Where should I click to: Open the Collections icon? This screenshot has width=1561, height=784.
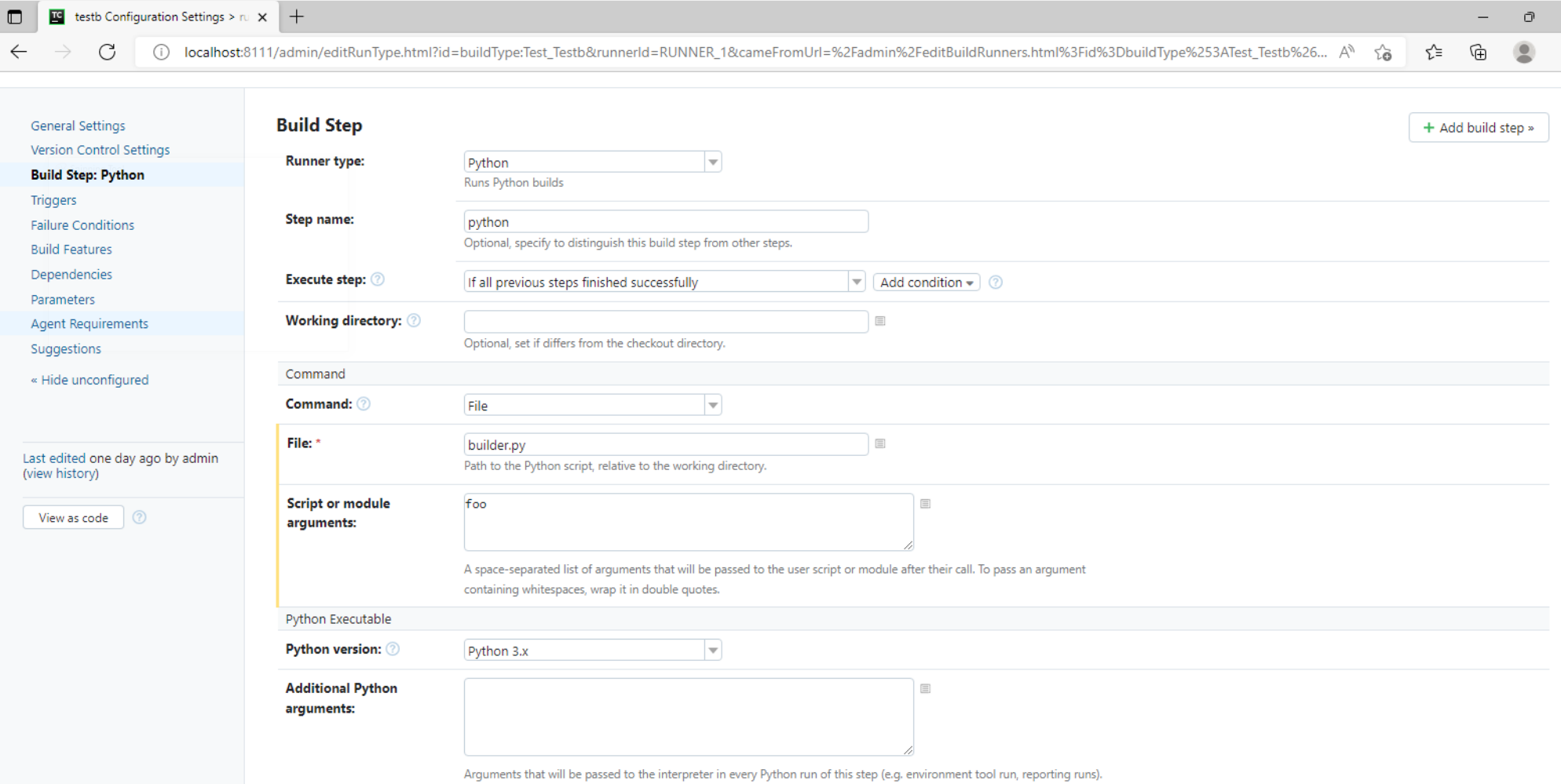tap(1478, 53)
